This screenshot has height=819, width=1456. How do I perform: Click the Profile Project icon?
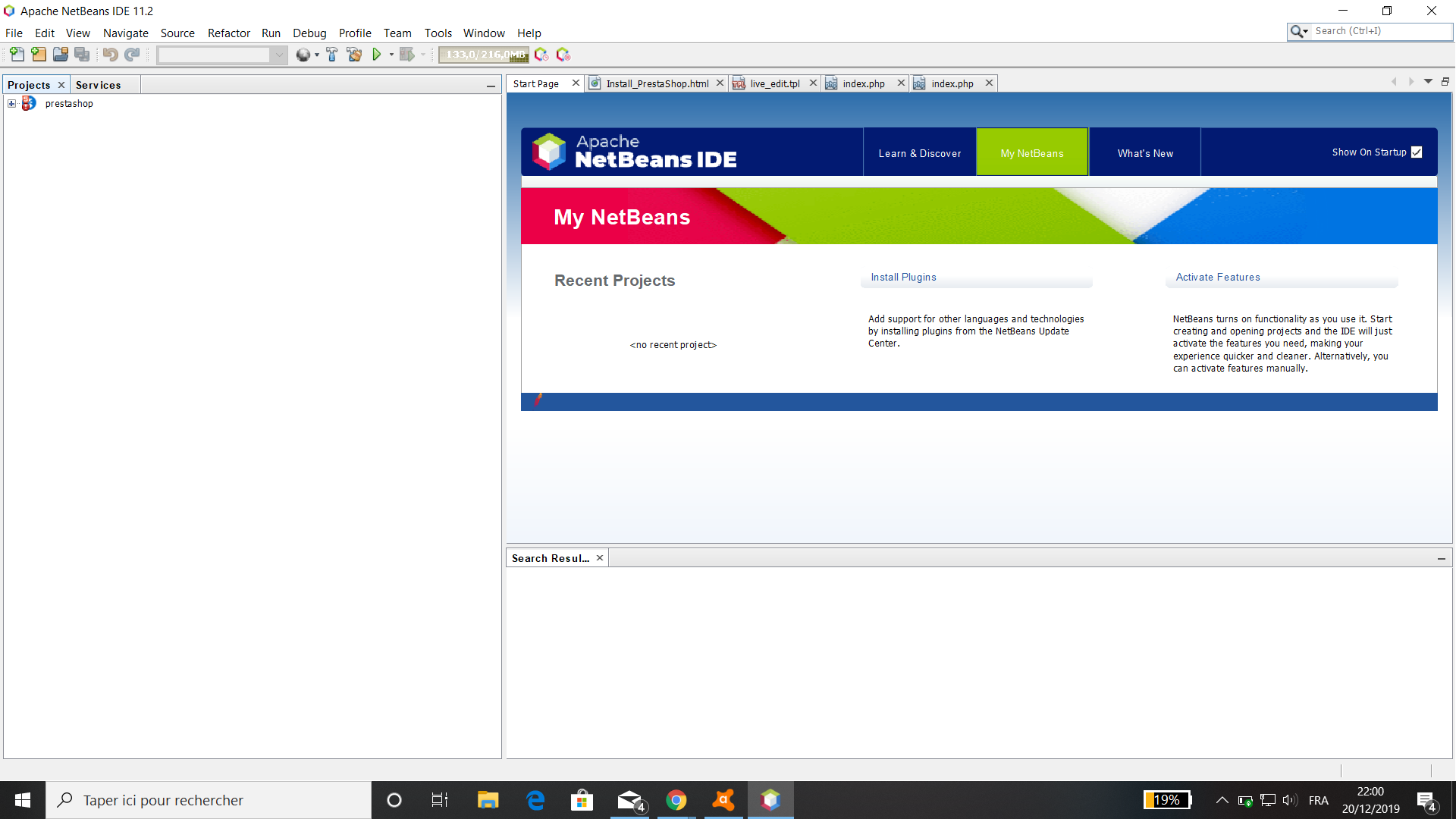(541, 55)
